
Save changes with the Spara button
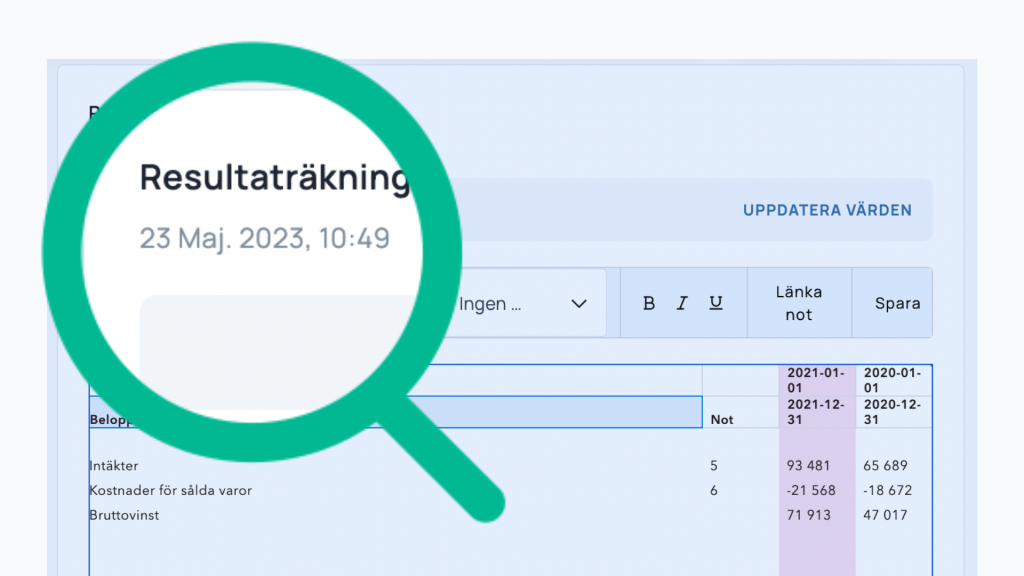pos(897,303)
